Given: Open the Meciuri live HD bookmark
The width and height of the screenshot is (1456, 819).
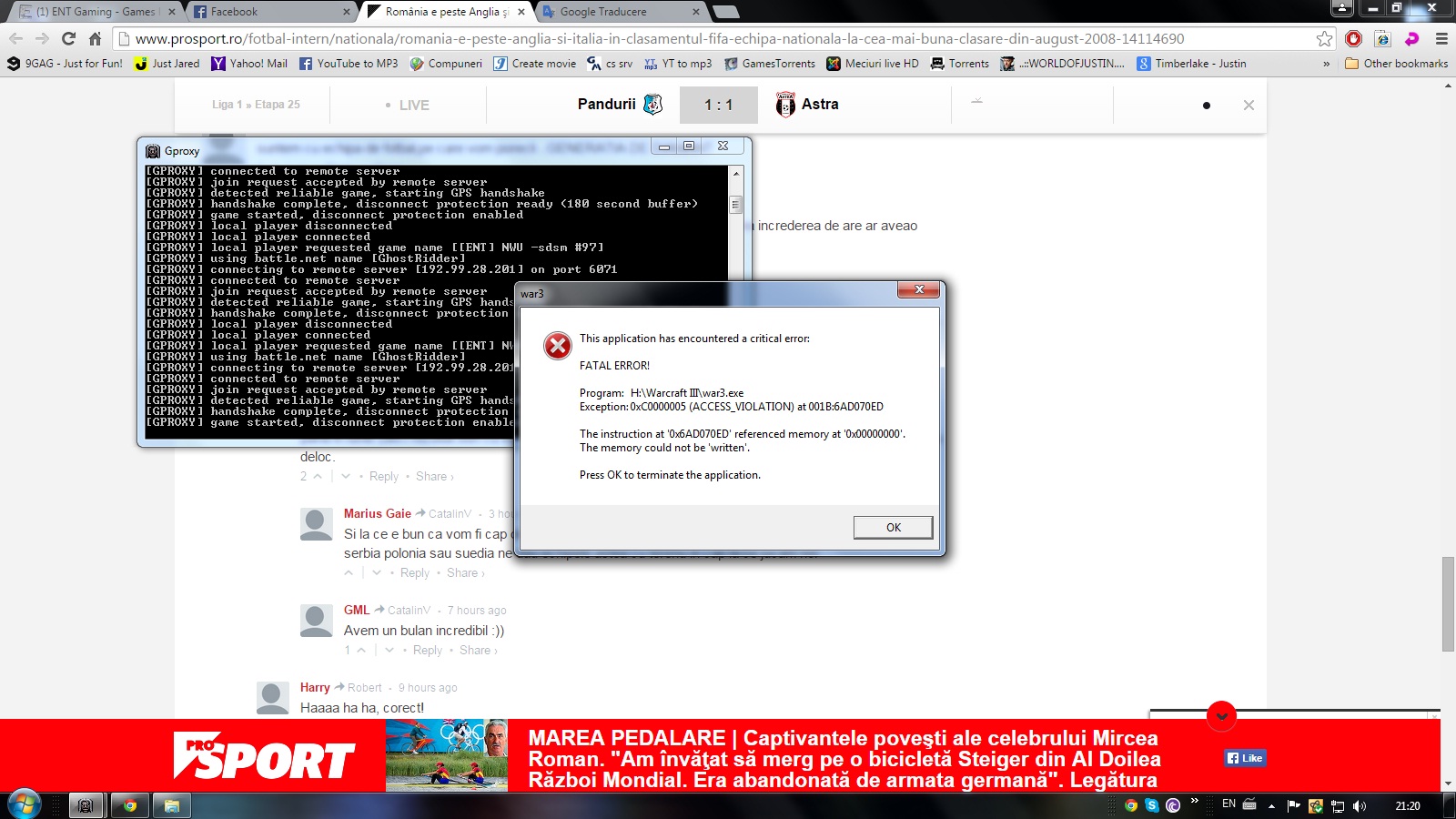Looking at the screenshot, I should (873, 64).
